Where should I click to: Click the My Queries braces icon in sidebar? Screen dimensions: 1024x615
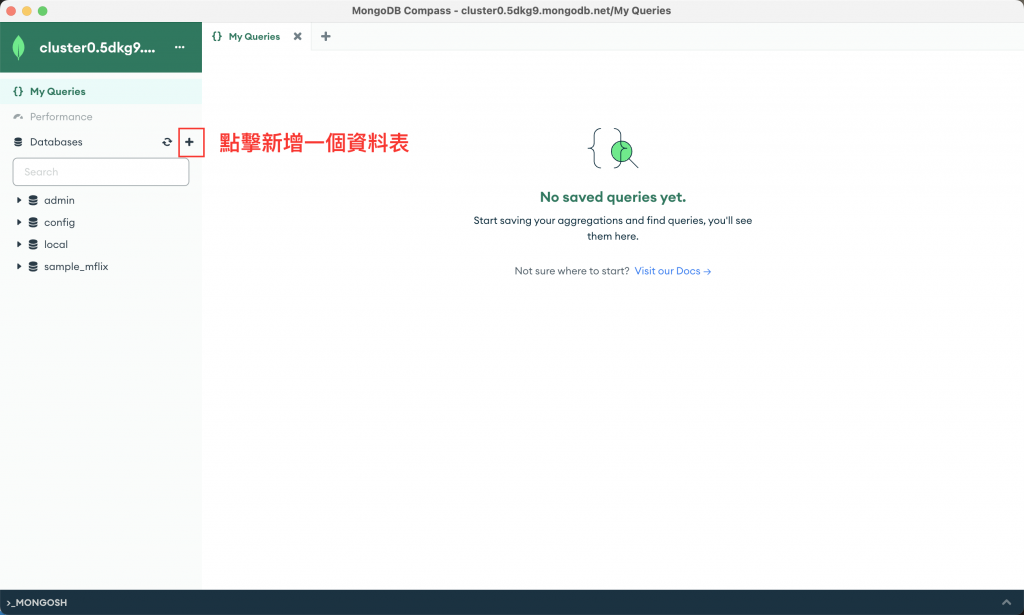18,91
